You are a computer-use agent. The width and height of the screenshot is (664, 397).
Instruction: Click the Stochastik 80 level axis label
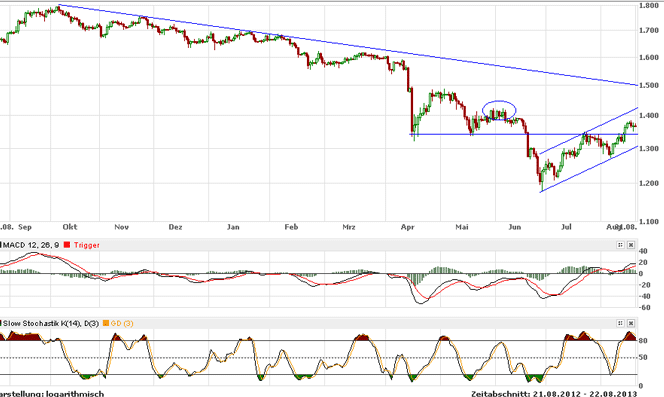tap(643, 340)
